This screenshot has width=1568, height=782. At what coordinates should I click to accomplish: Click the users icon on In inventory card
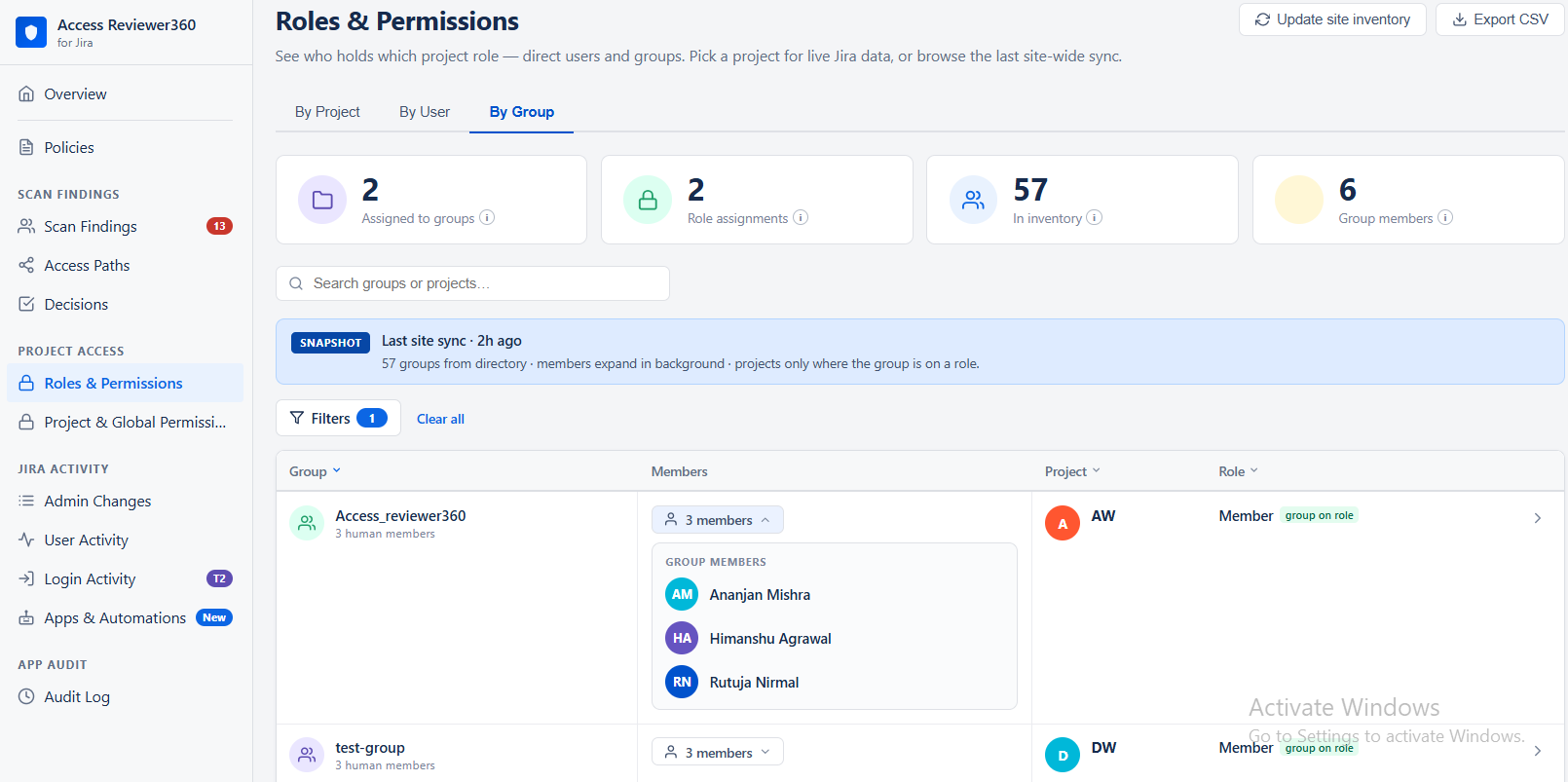pyautogui.click(x=973, y=201)
